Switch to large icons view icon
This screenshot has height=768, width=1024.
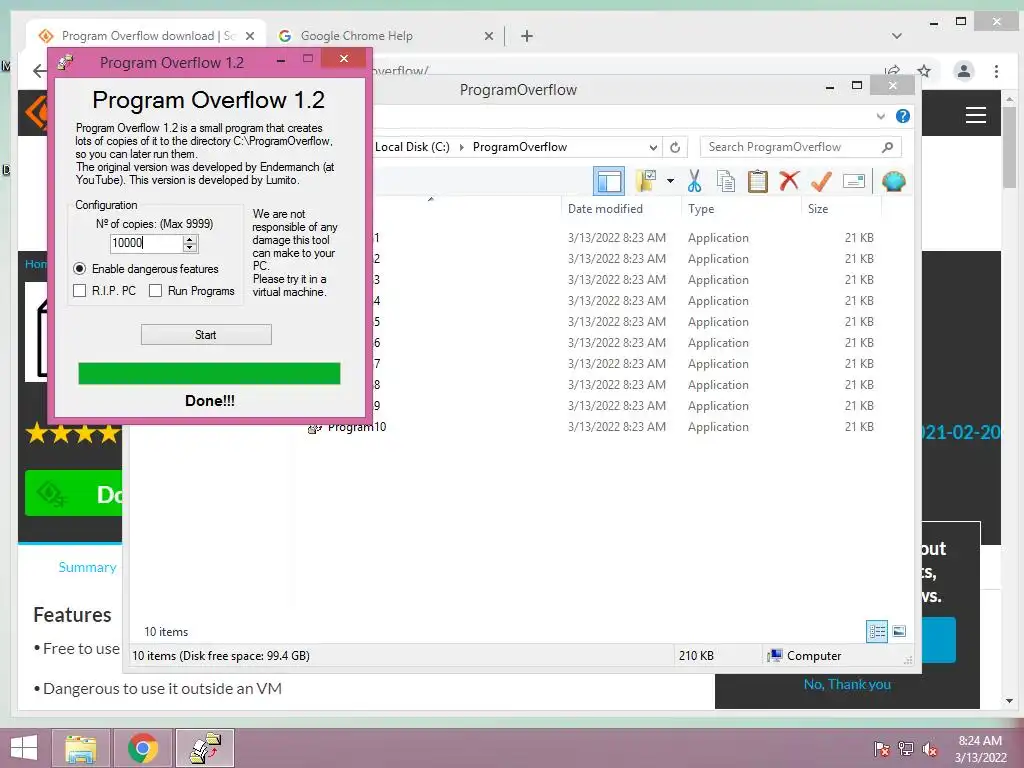tap(899, 631)
